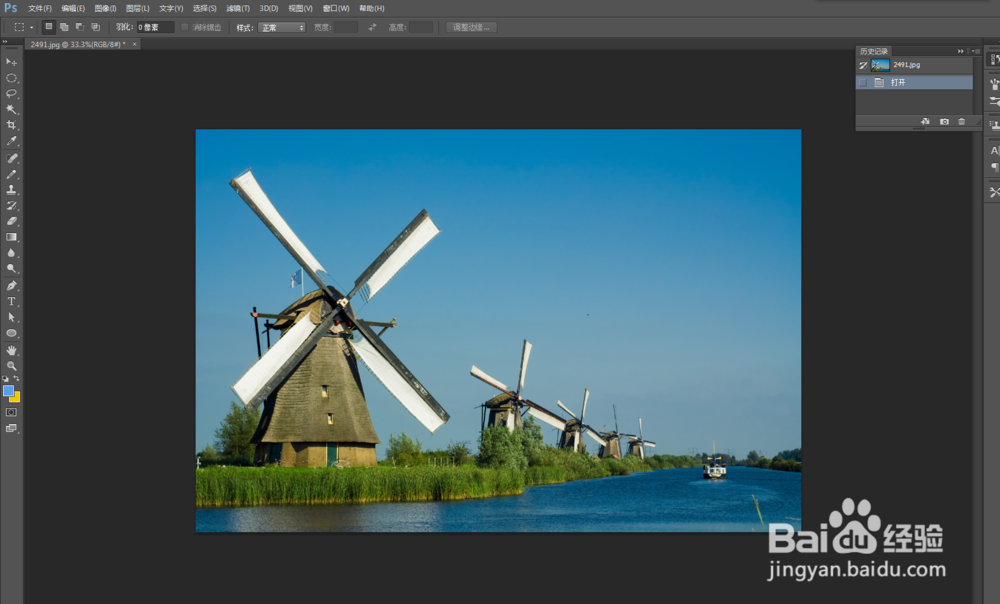This screenshot has width=1000, height=604.
Task: Swap foreground and background colors
Action: click(x=17, y=379)
